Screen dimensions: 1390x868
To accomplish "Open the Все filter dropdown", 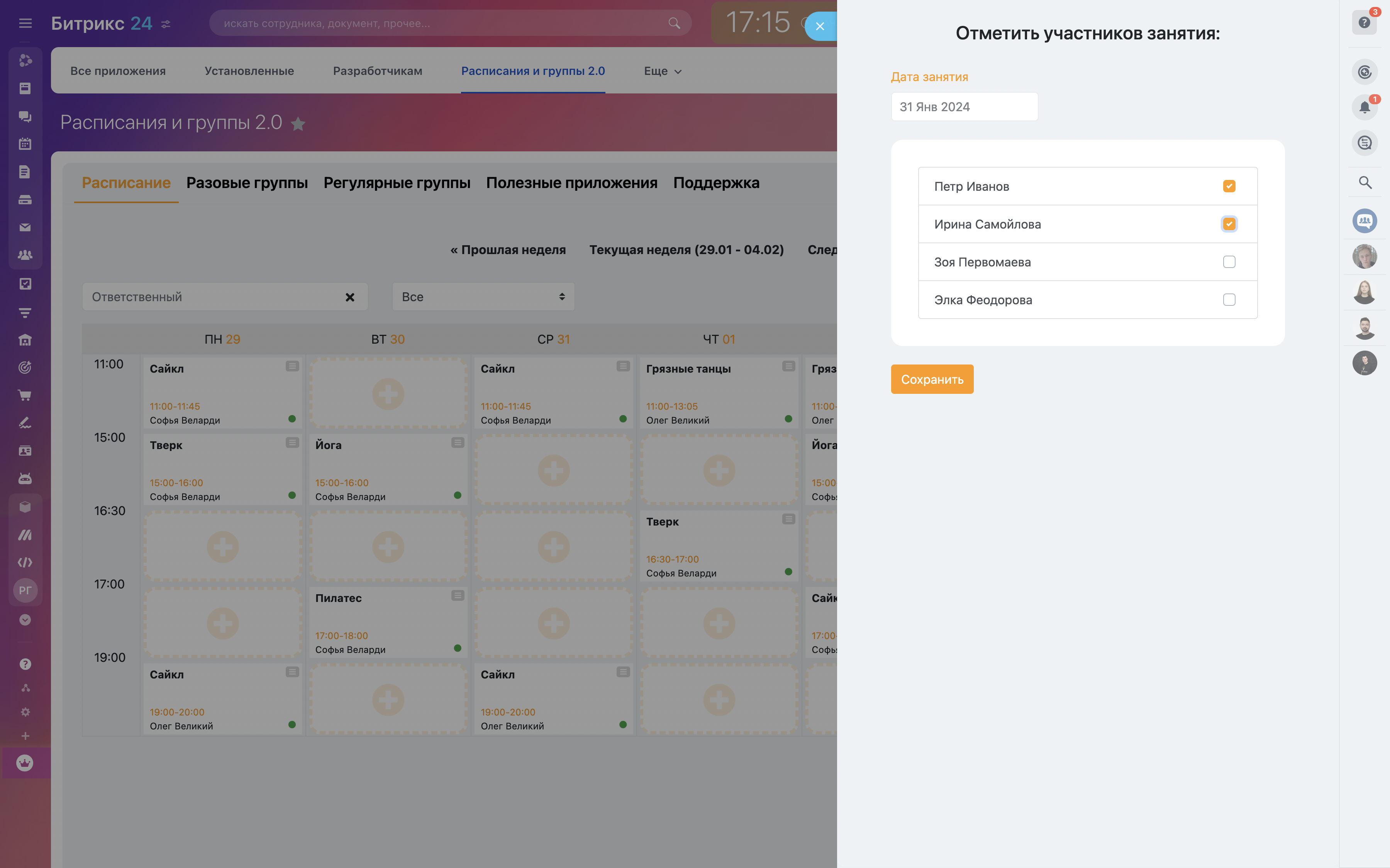I will pos(483,297).
